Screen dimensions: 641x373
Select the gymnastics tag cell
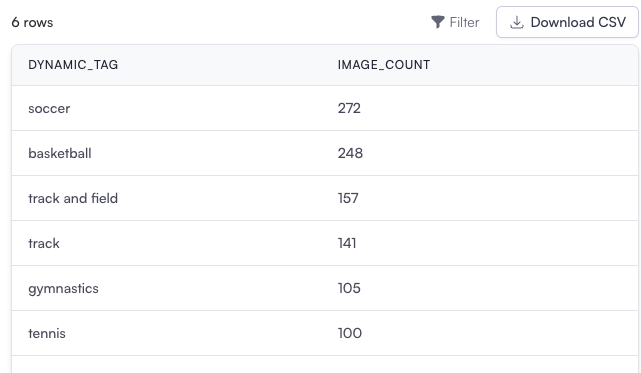(x=63, y=289)
